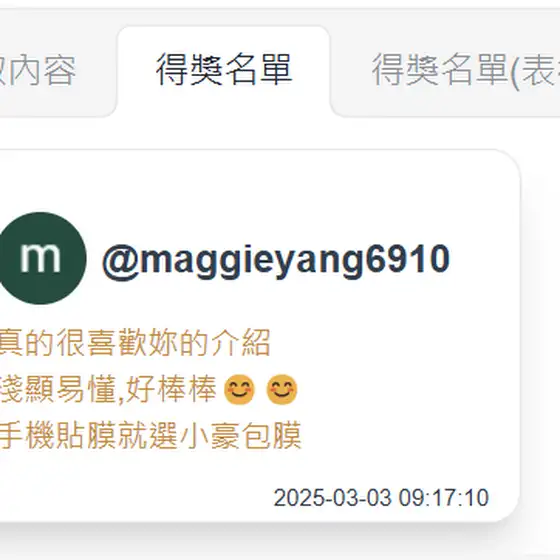This screenshot has height=560, width=560.
Task: Click gray background right of comment card
Action: click(x=540, y=321)
